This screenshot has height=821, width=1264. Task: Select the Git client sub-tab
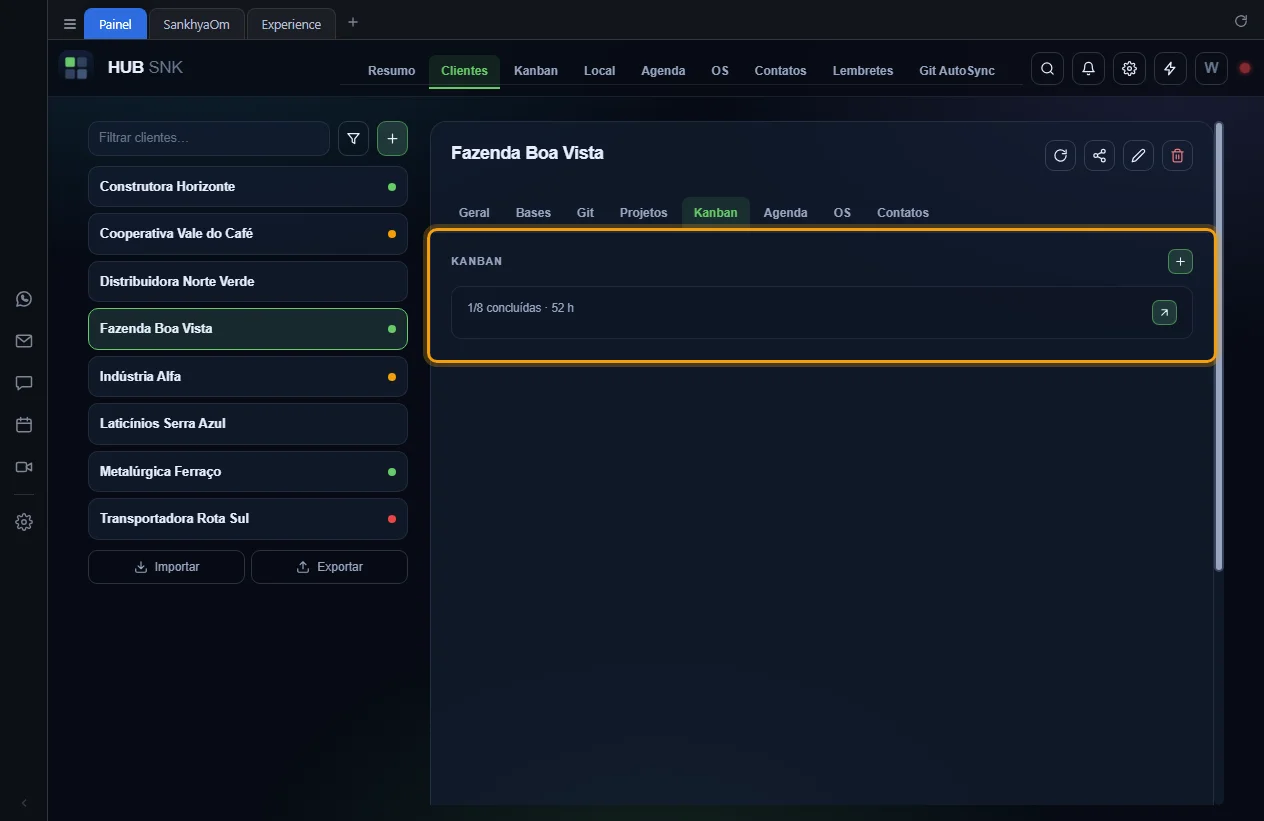[x=585, y=213]
